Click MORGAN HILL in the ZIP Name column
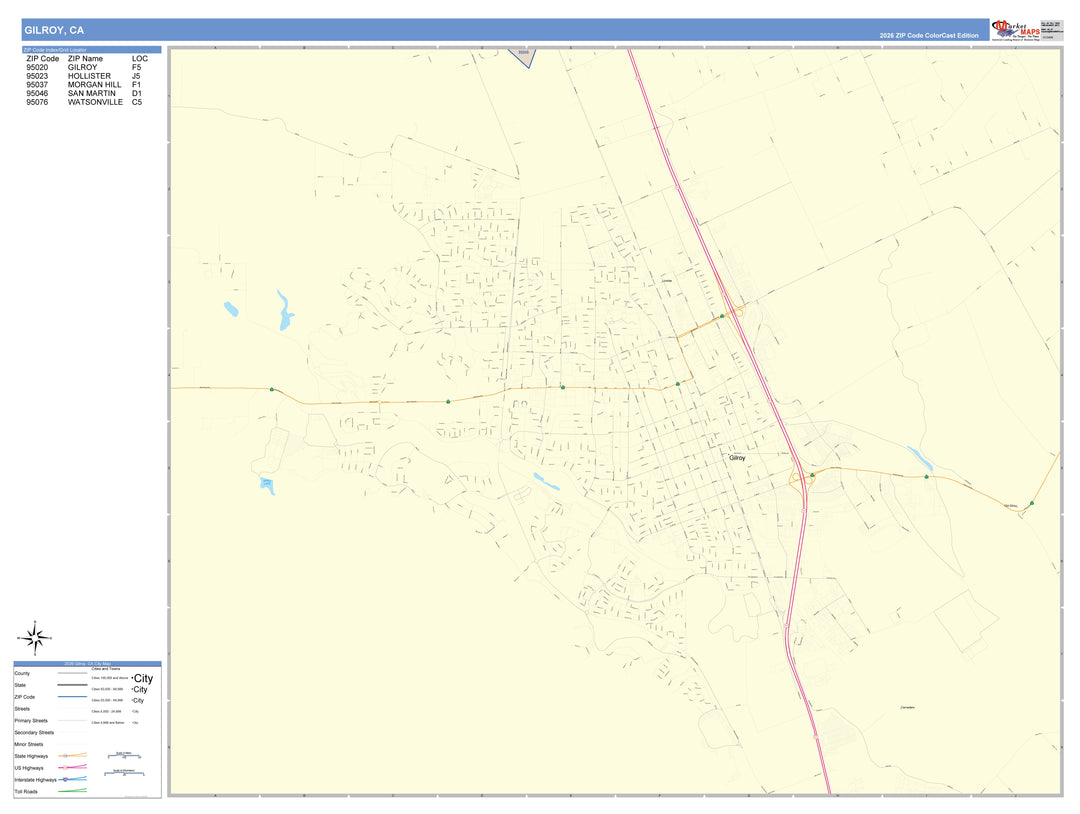This screenshot has height=814, width=1080. [x=94, y=85]
